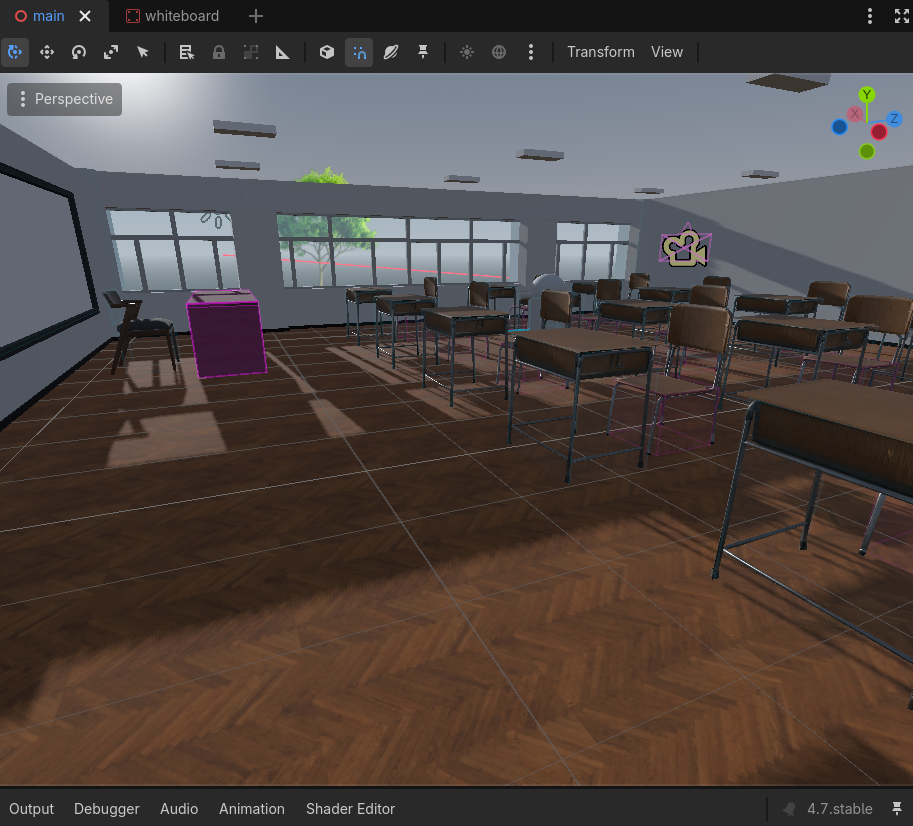Open the Shader Editor bottom panel
This screenshot has height=826, width=913.
[x=350, y=809]
